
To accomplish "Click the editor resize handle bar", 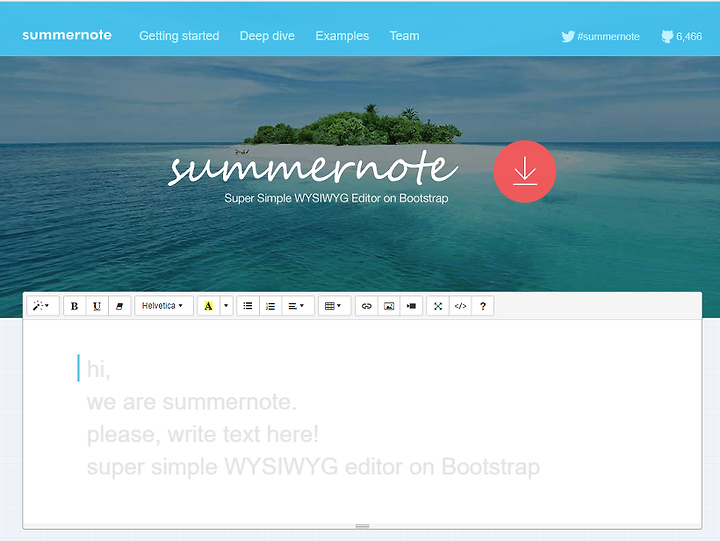I will click(x=362, y=526).
